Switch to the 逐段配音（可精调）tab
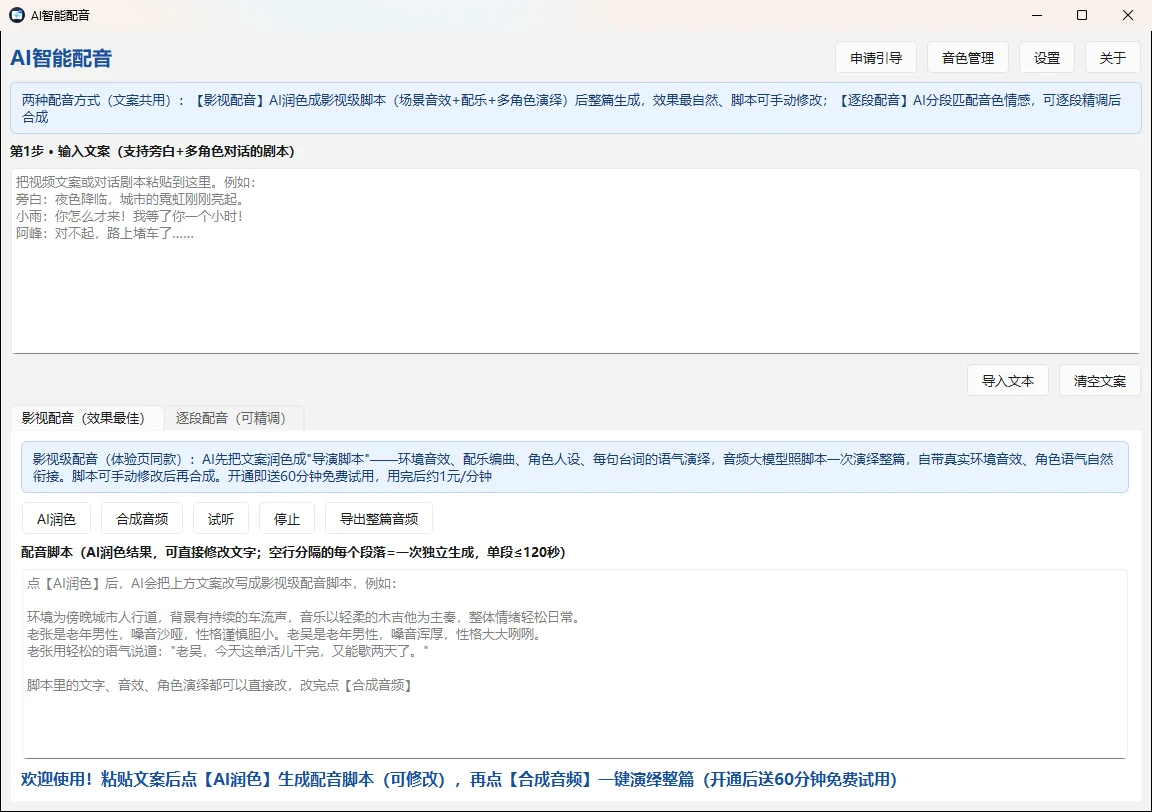1152x812 pixels. coord(234,418)
